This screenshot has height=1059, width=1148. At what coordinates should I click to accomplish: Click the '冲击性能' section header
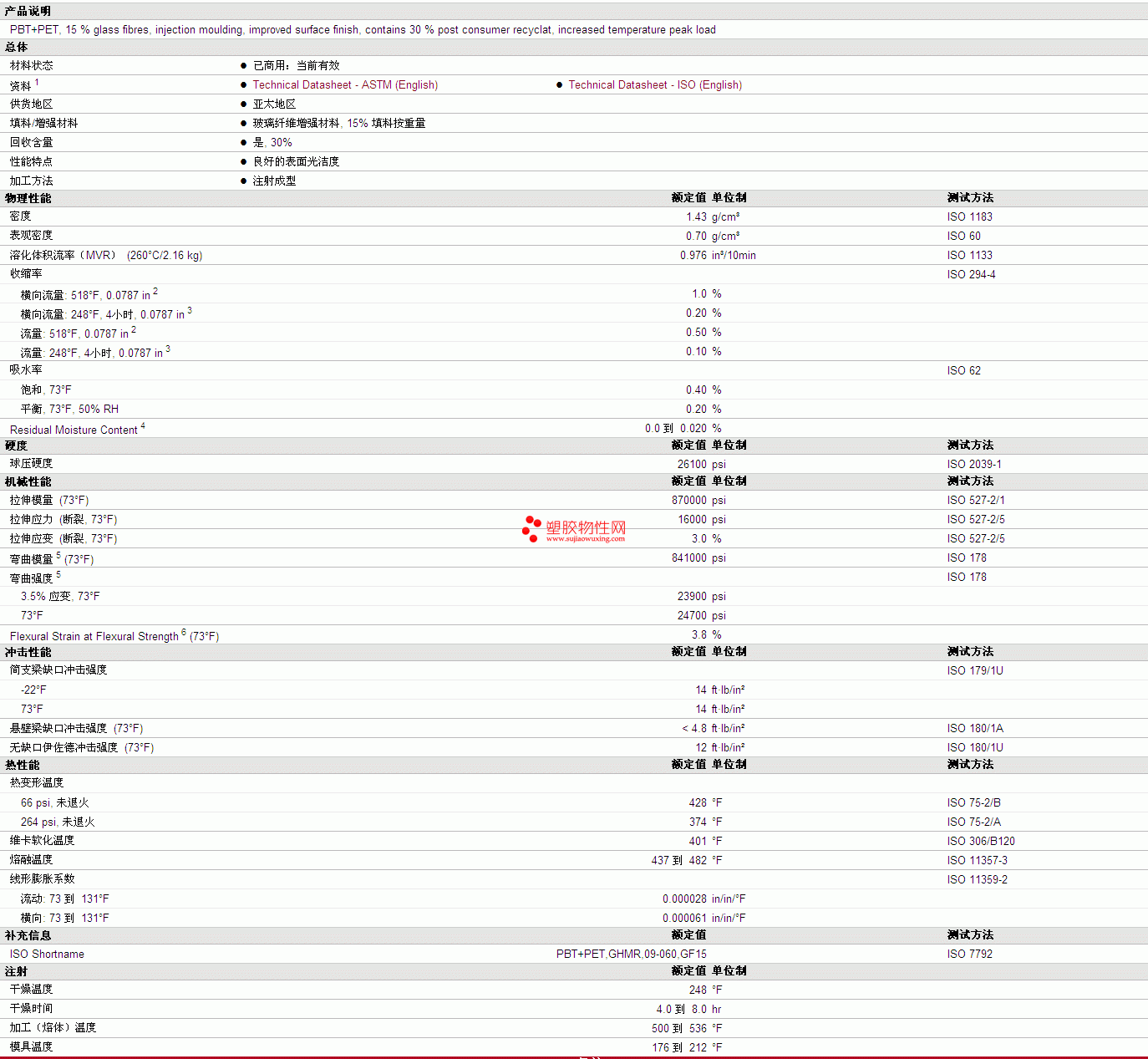point(28,652)
